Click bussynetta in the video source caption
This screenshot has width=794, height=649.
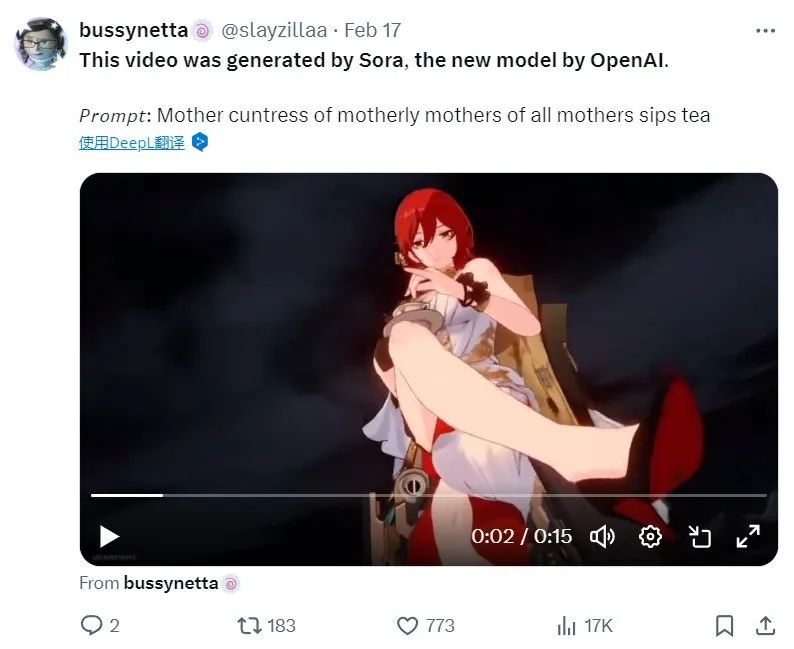[170, 583]
